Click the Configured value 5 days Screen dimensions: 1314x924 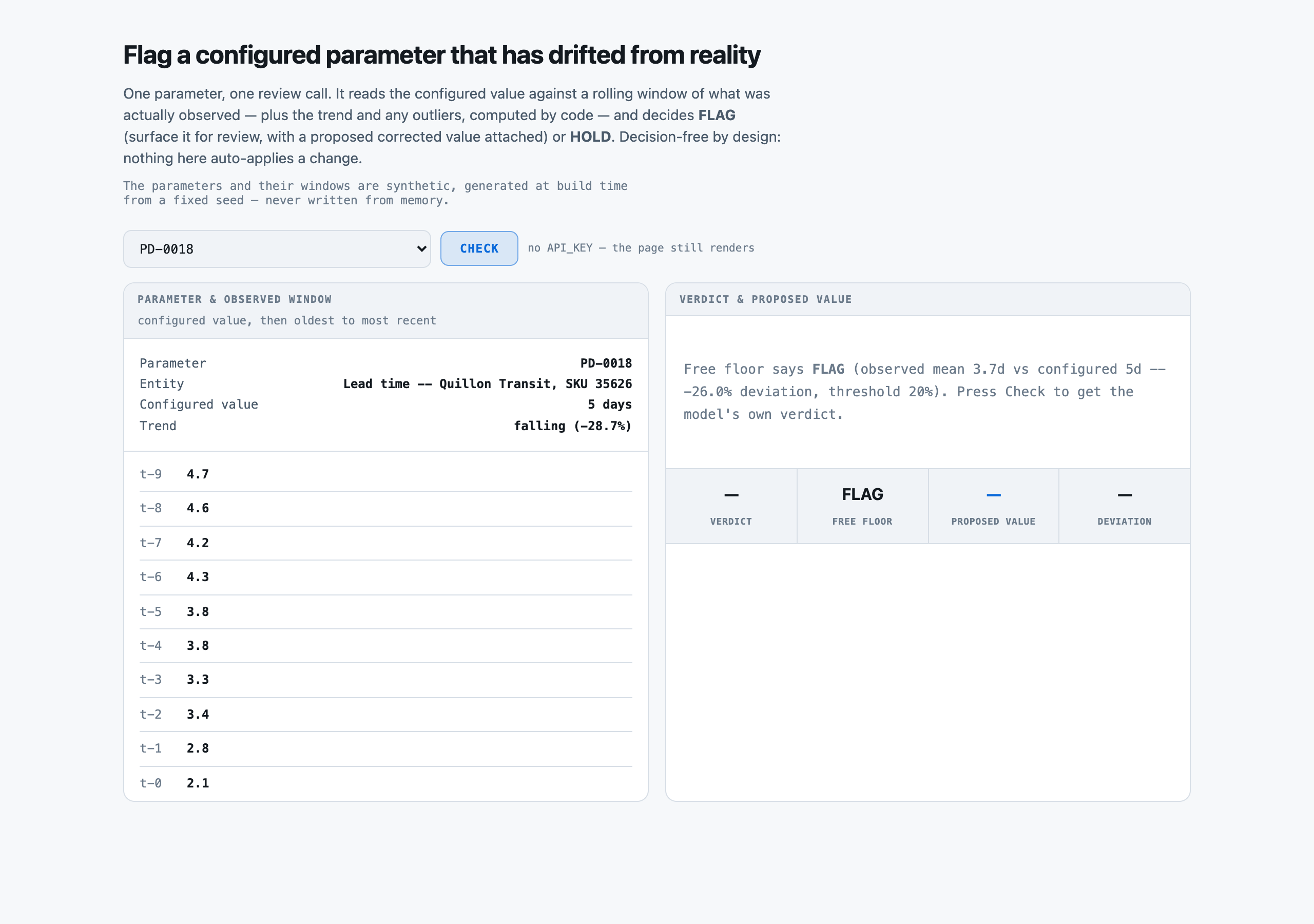coord(609,404)
